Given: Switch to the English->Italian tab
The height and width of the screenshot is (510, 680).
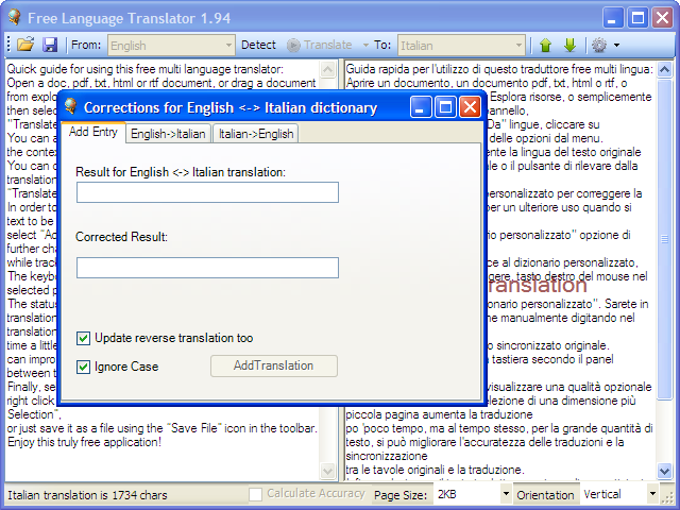Looking at the screenshot, I should point(168,134).
